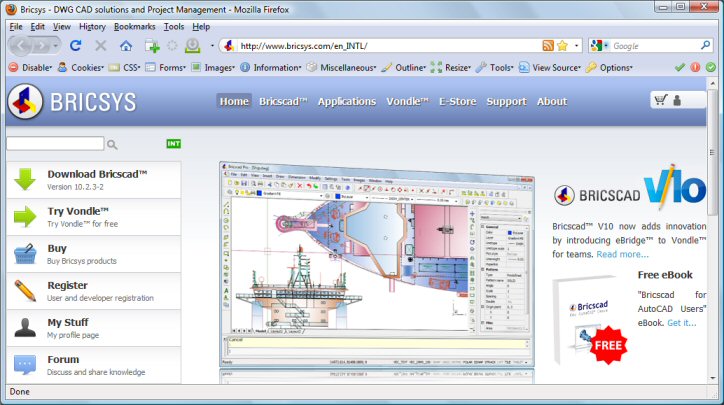Open the Tools dropdown in developer toolbar
The height and width of the screenshot is (405, 724).
[495, 67]
